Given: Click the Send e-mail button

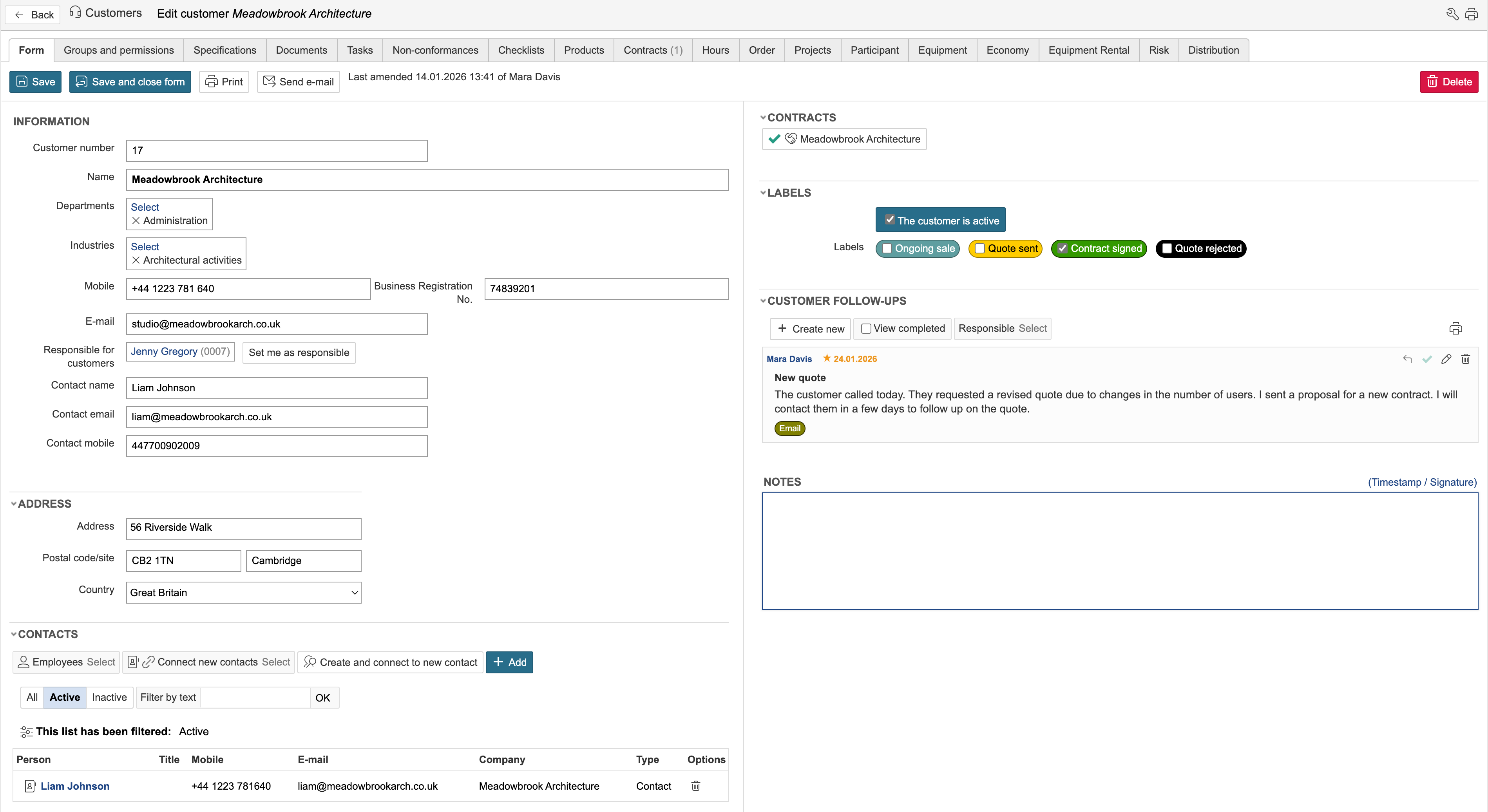Looking at the screenshot, I should point(298,81).
